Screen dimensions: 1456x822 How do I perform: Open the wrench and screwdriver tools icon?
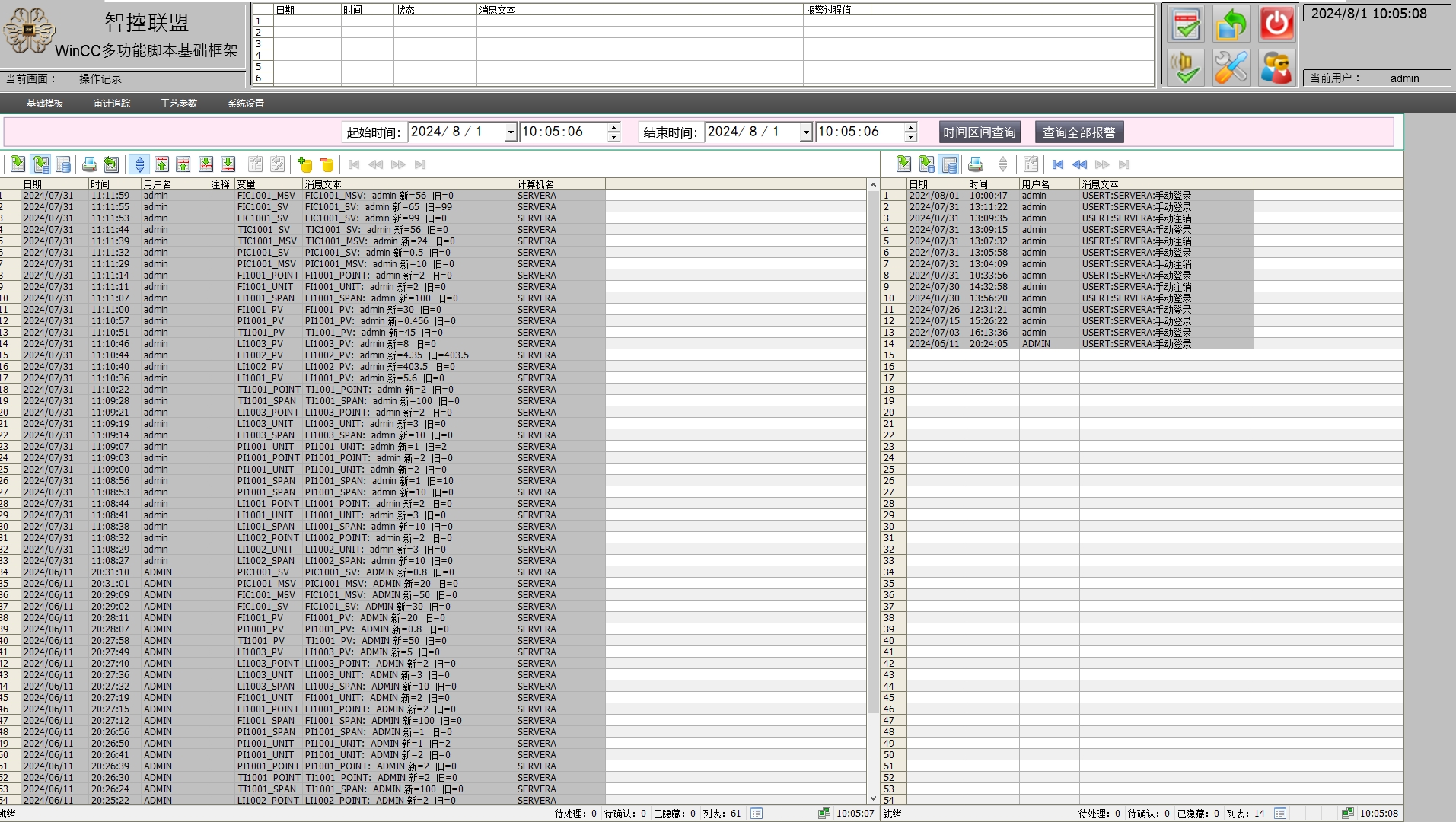pos(1231,68)
